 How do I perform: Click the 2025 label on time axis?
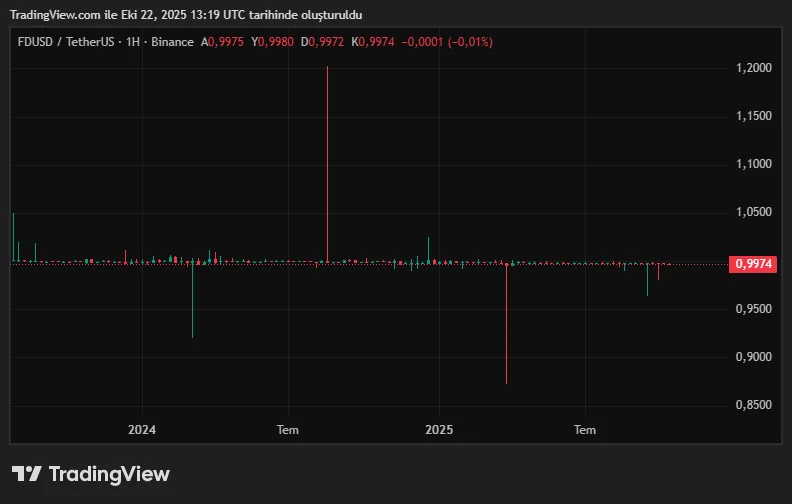pos(439,430)
